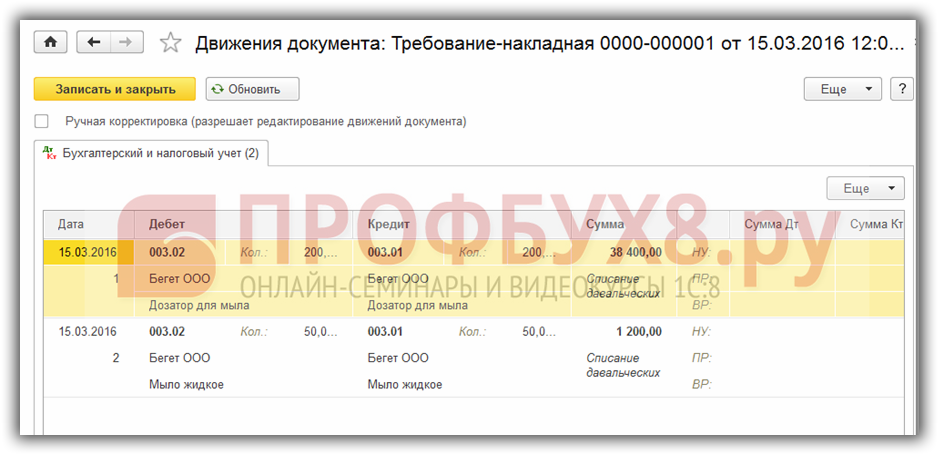Click the Сумма Дт column header

coord(771,224)
